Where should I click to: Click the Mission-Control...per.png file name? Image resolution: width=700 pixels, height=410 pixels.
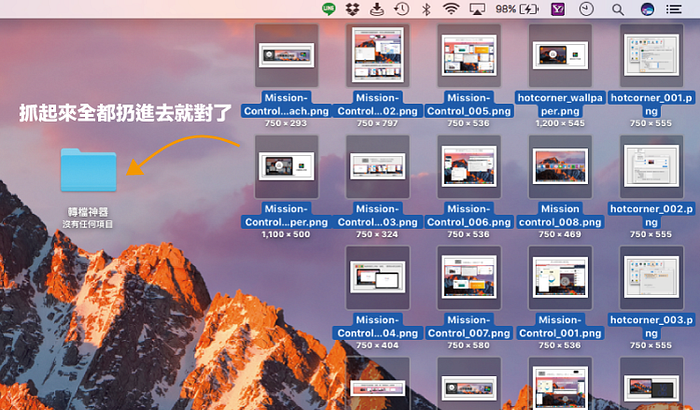tap(287, 215)
